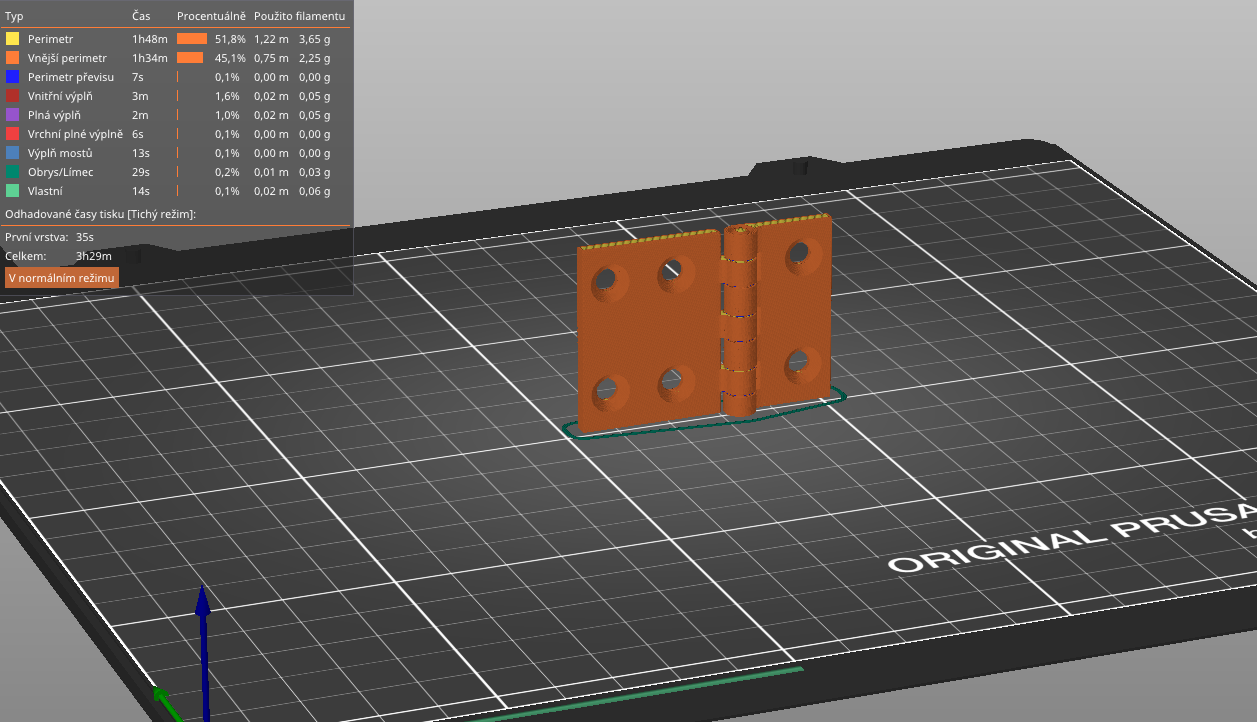Viewport: 1257px width, 722px height.
Task: Click the dark green Obrys/Límec swatch
Action: tap(12, 171)
